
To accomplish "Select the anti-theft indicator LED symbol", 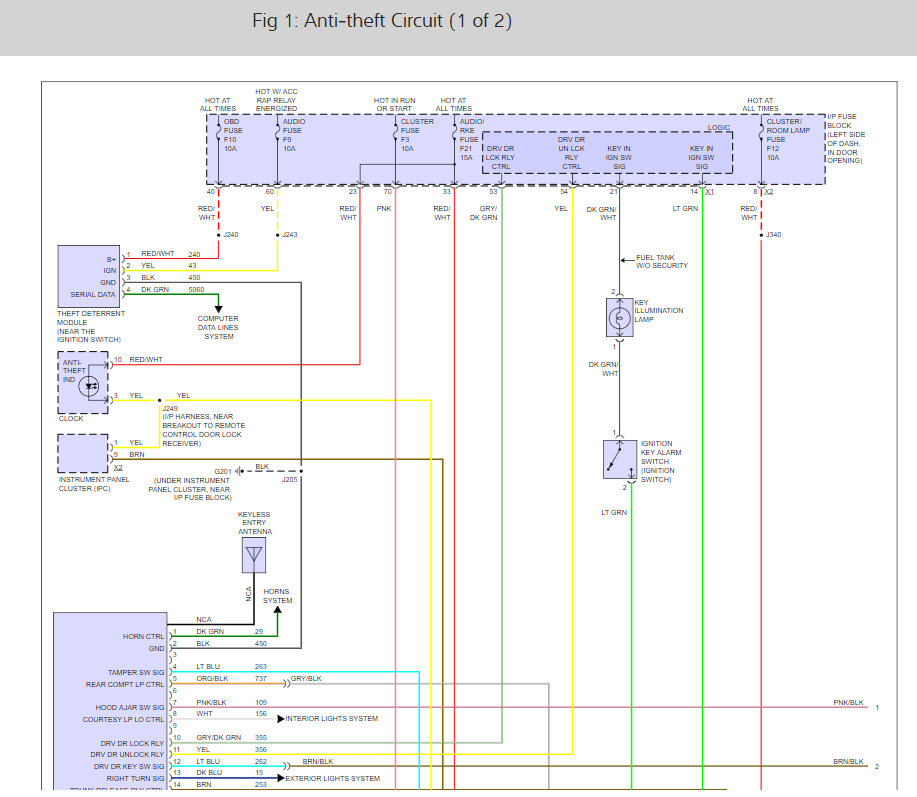I will coord(89,387).
